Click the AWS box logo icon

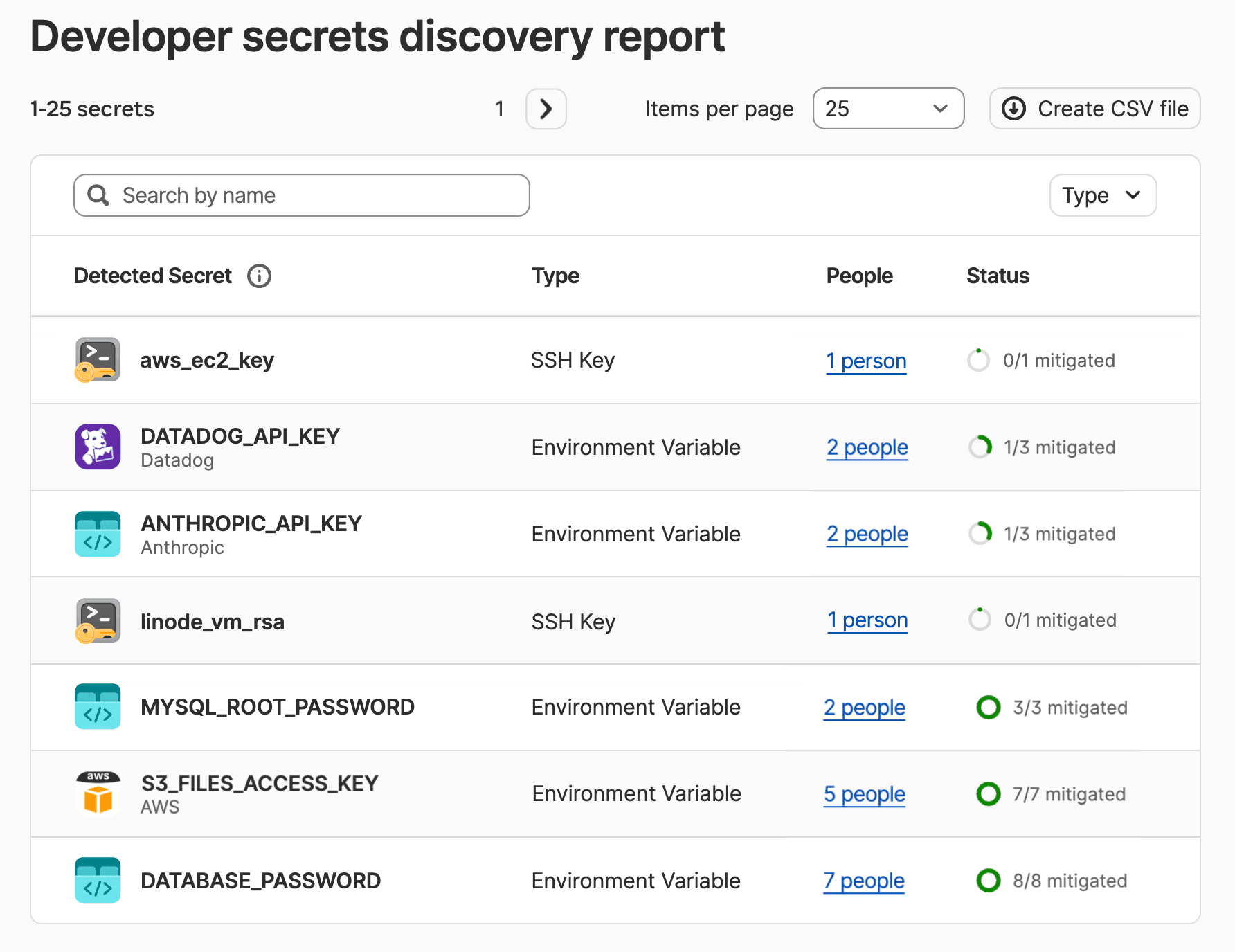coord(98,793)
